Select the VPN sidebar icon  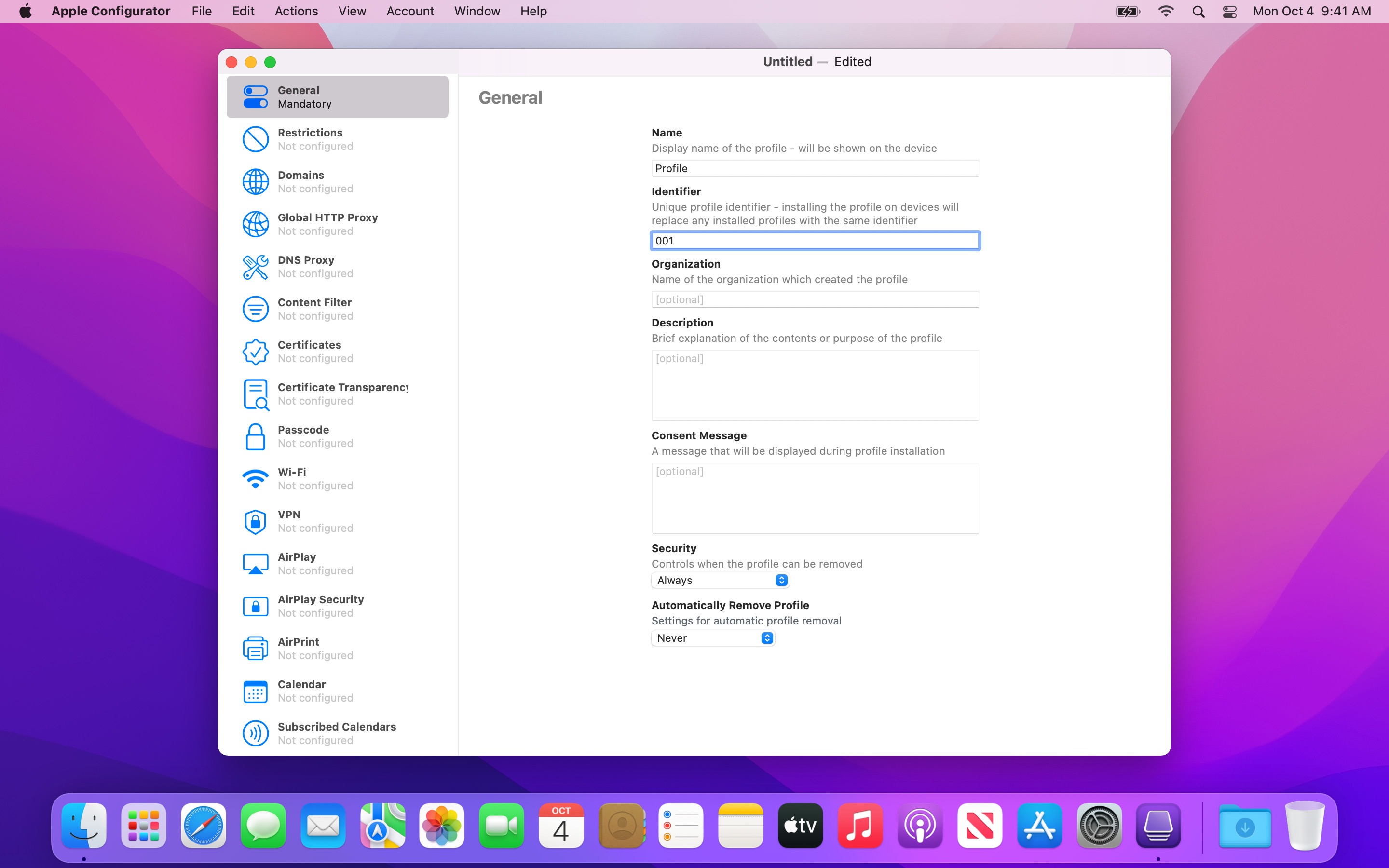[254, 521]
